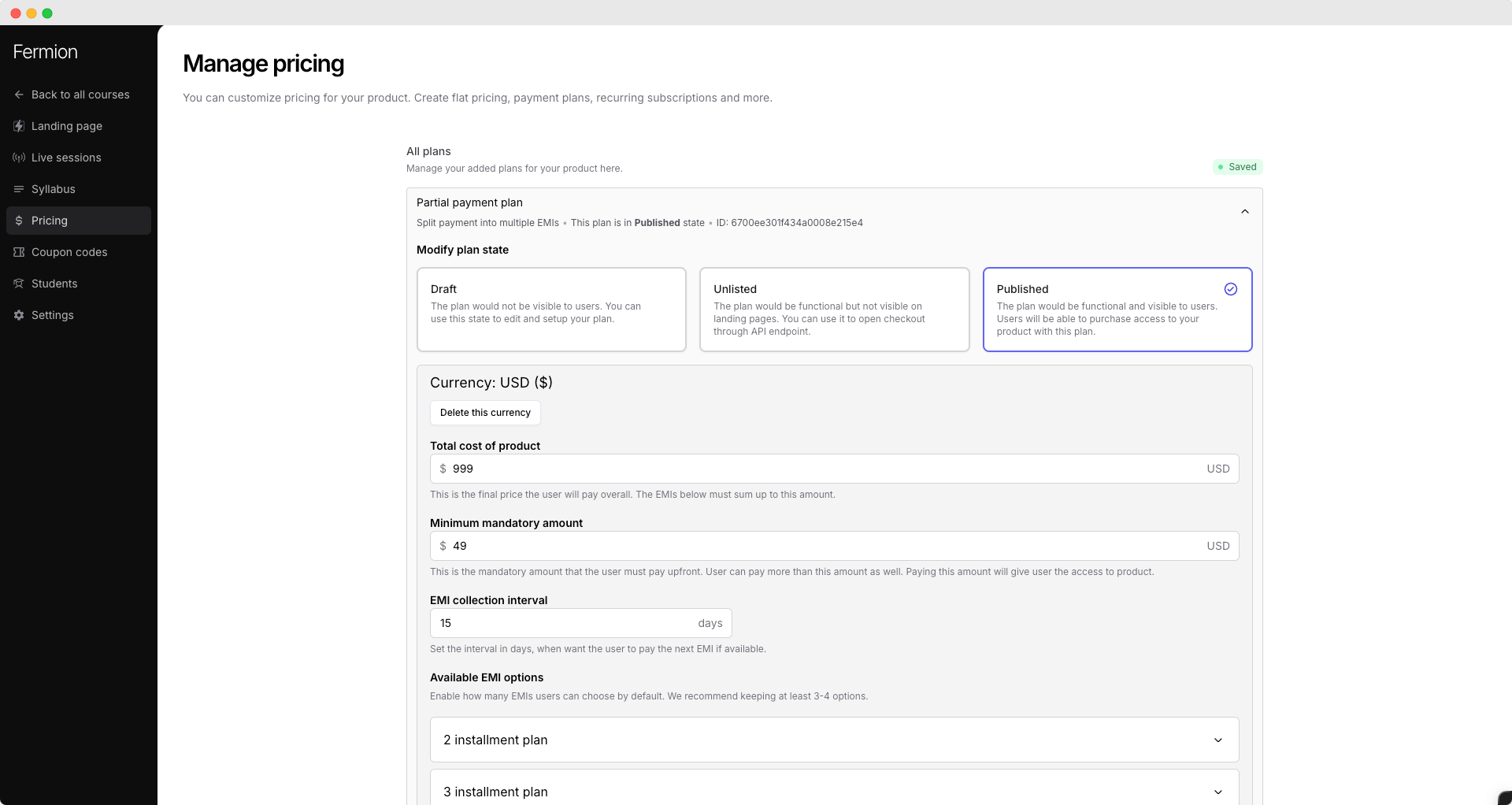This screenshot has height=805, width=1512.
Task: Select the Syllabus list icon
Action: tap(18, 189)
